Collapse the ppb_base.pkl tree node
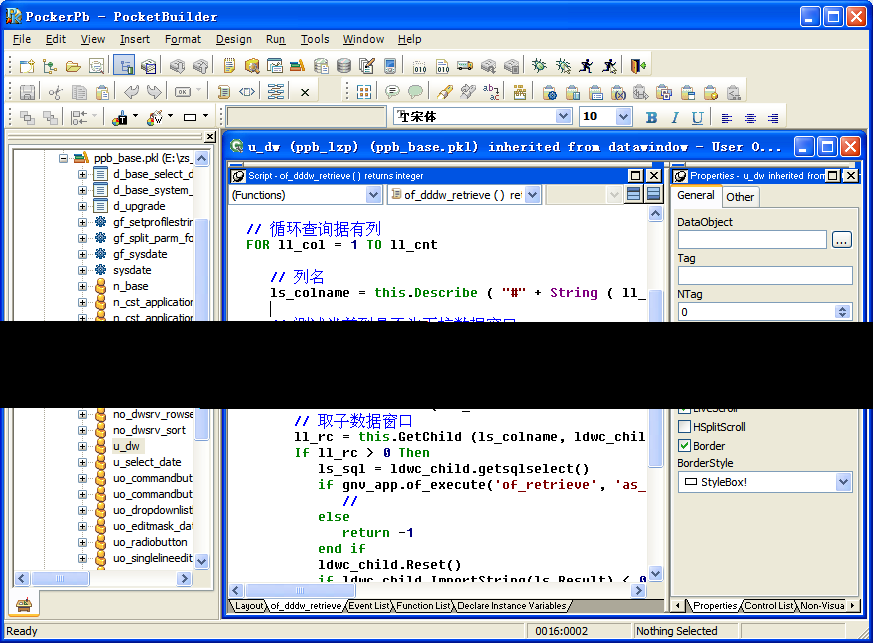 63,158
